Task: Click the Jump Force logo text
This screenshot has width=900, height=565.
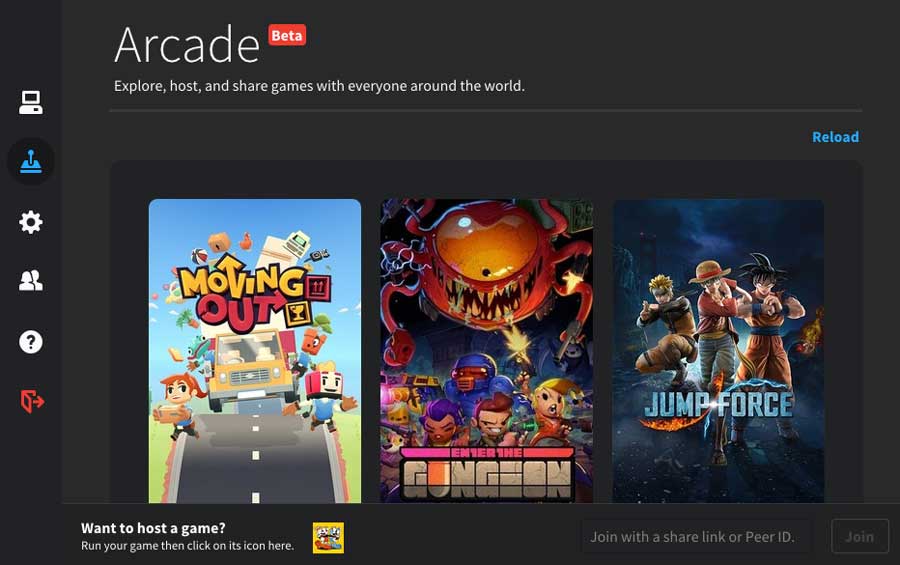Action: click(719, 405)
